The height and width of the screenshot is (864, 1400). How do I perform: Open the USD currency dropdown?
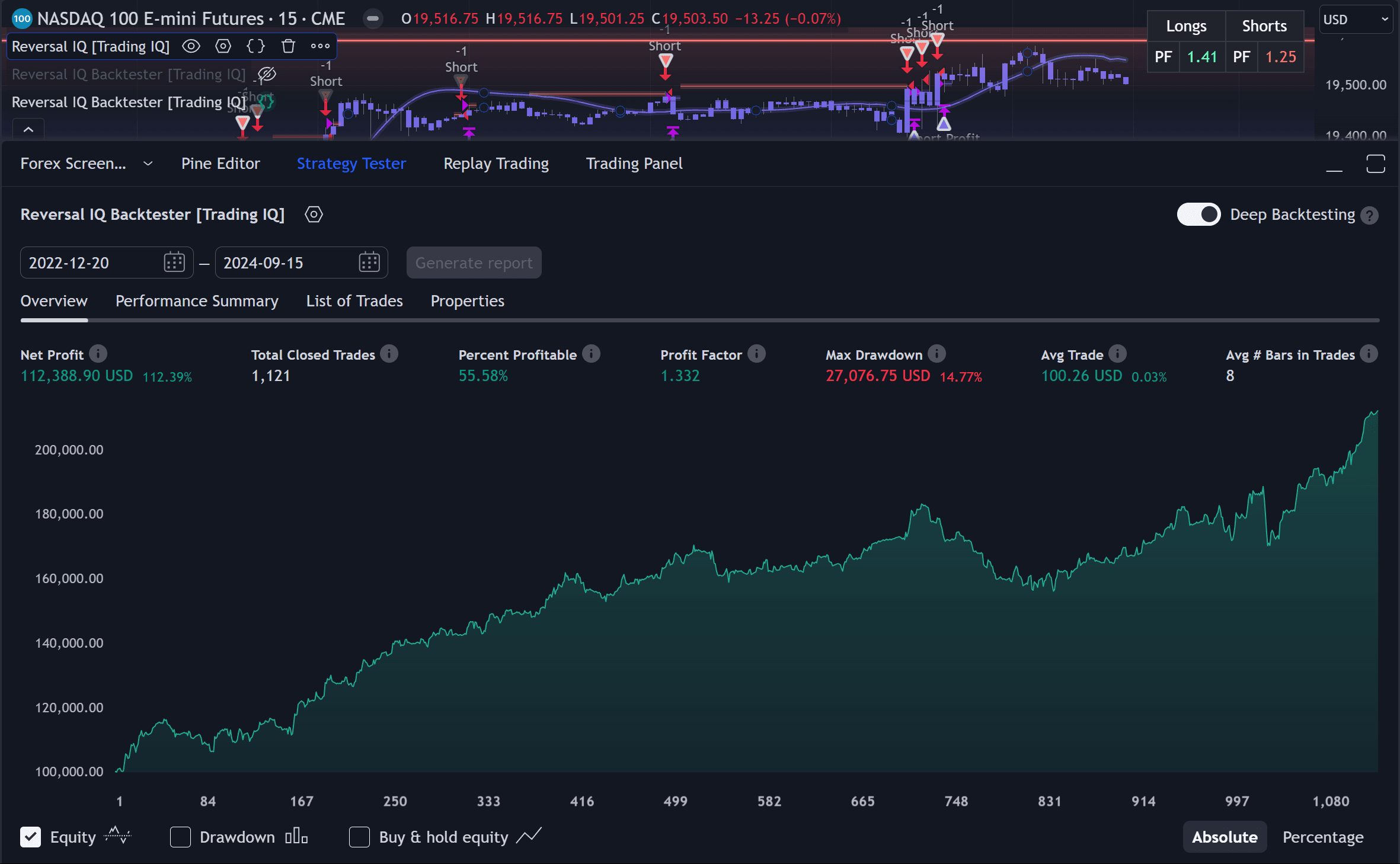(1356, 20)
